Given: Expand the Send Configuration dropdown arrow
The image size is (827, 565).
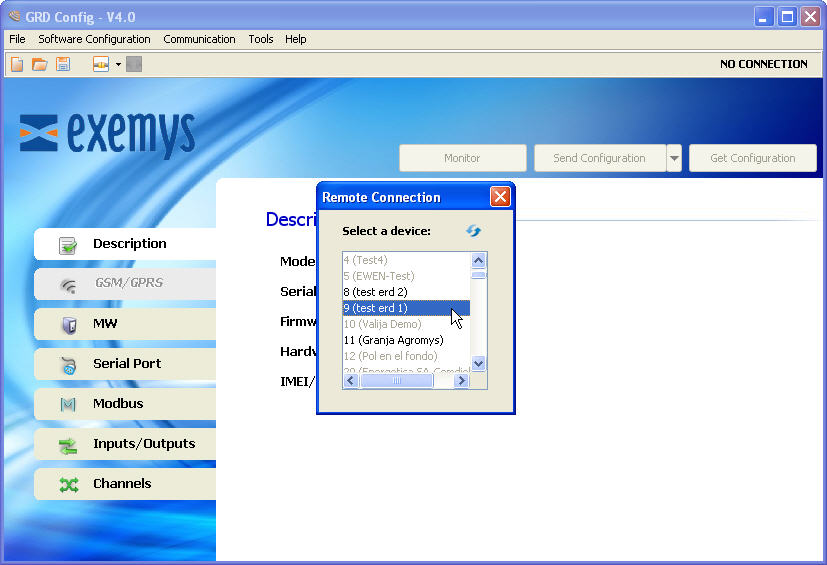Looking at the screenshot, I should [674, 158].
